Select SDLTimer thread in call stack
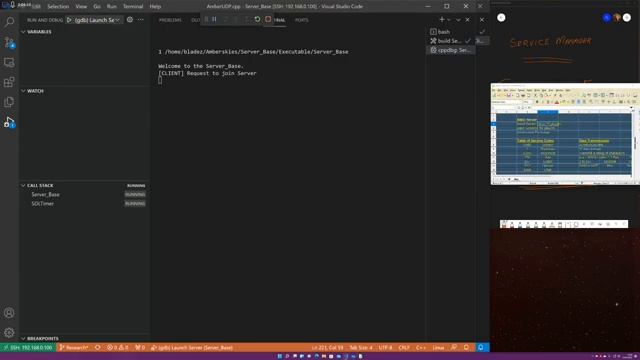 [x=85, y=203]
